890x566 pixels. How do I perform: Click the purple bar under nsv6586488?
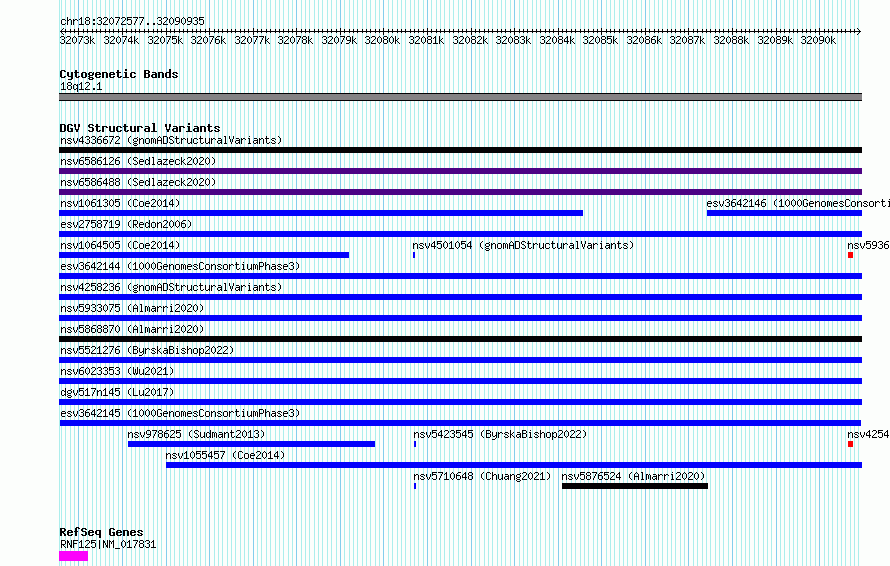coord(460,192)
